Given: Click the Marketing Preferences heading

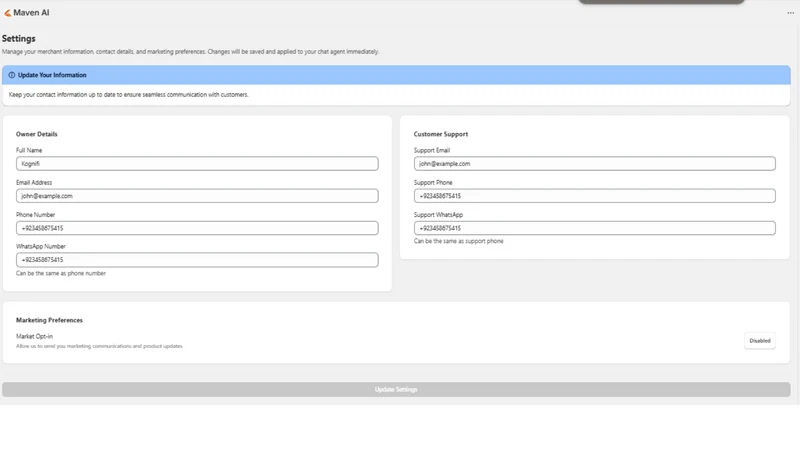Looking at the screenshot, I should click(x=49, y=320).
